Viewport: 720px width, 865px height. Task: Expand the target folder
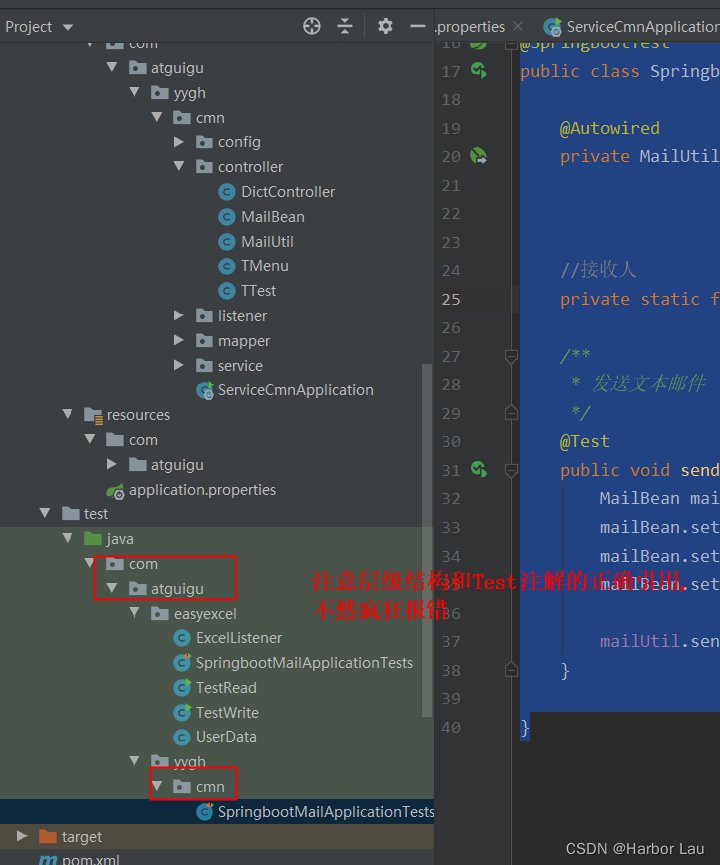(x=22, y=836)
